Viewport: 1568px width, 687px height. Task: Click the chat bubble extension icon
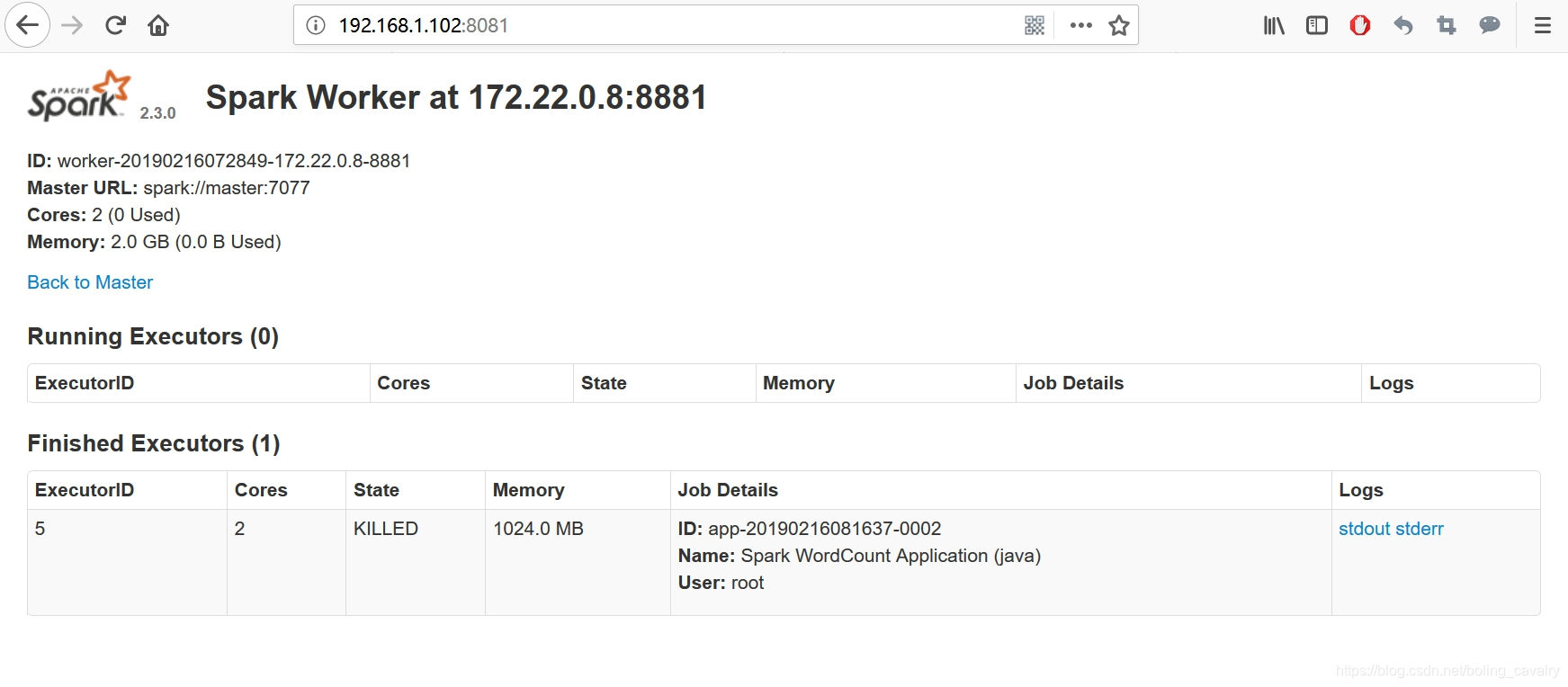point(1490,25)
